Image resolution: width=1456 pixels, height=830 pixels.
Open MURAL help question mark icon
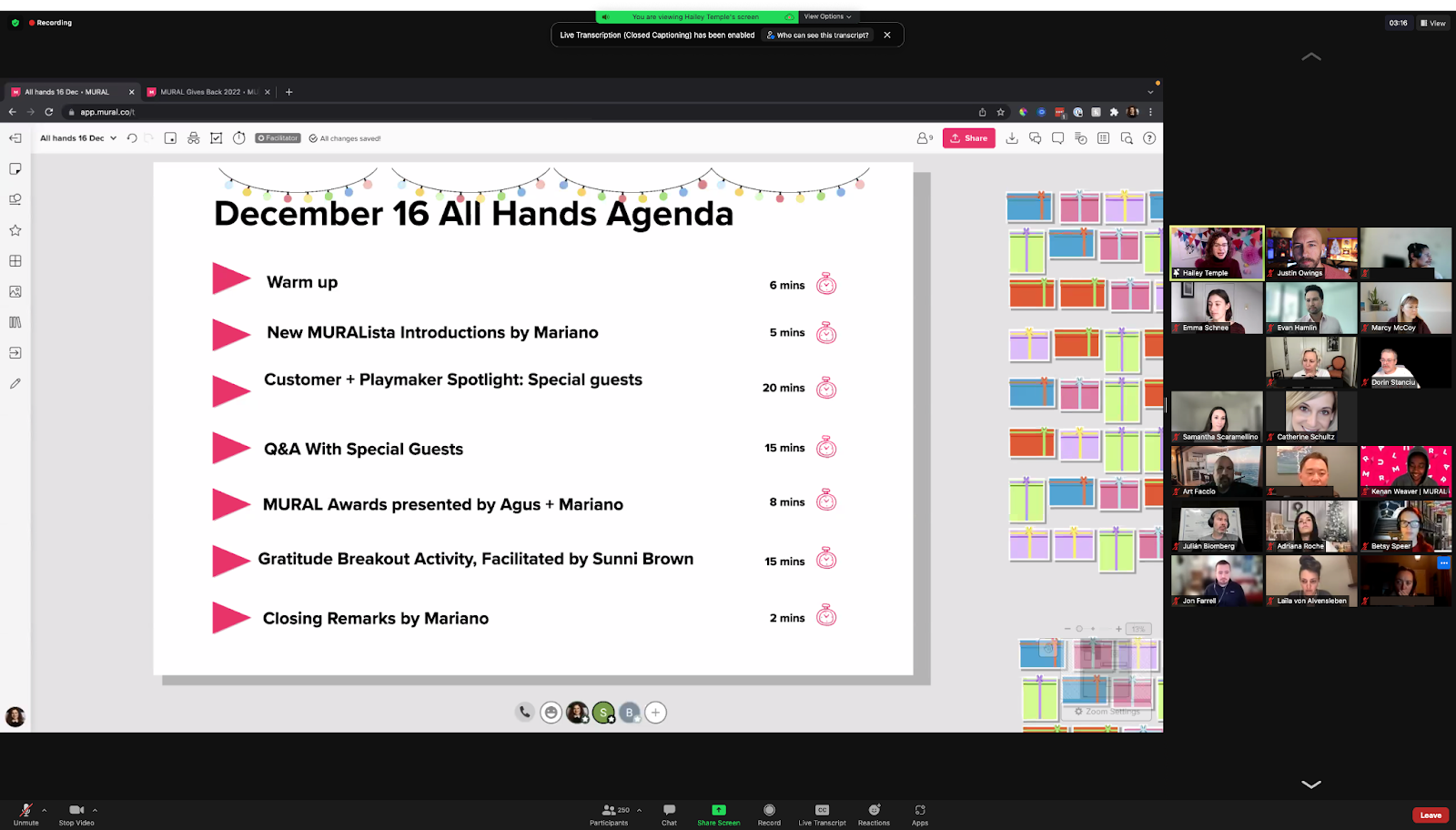1149,138
